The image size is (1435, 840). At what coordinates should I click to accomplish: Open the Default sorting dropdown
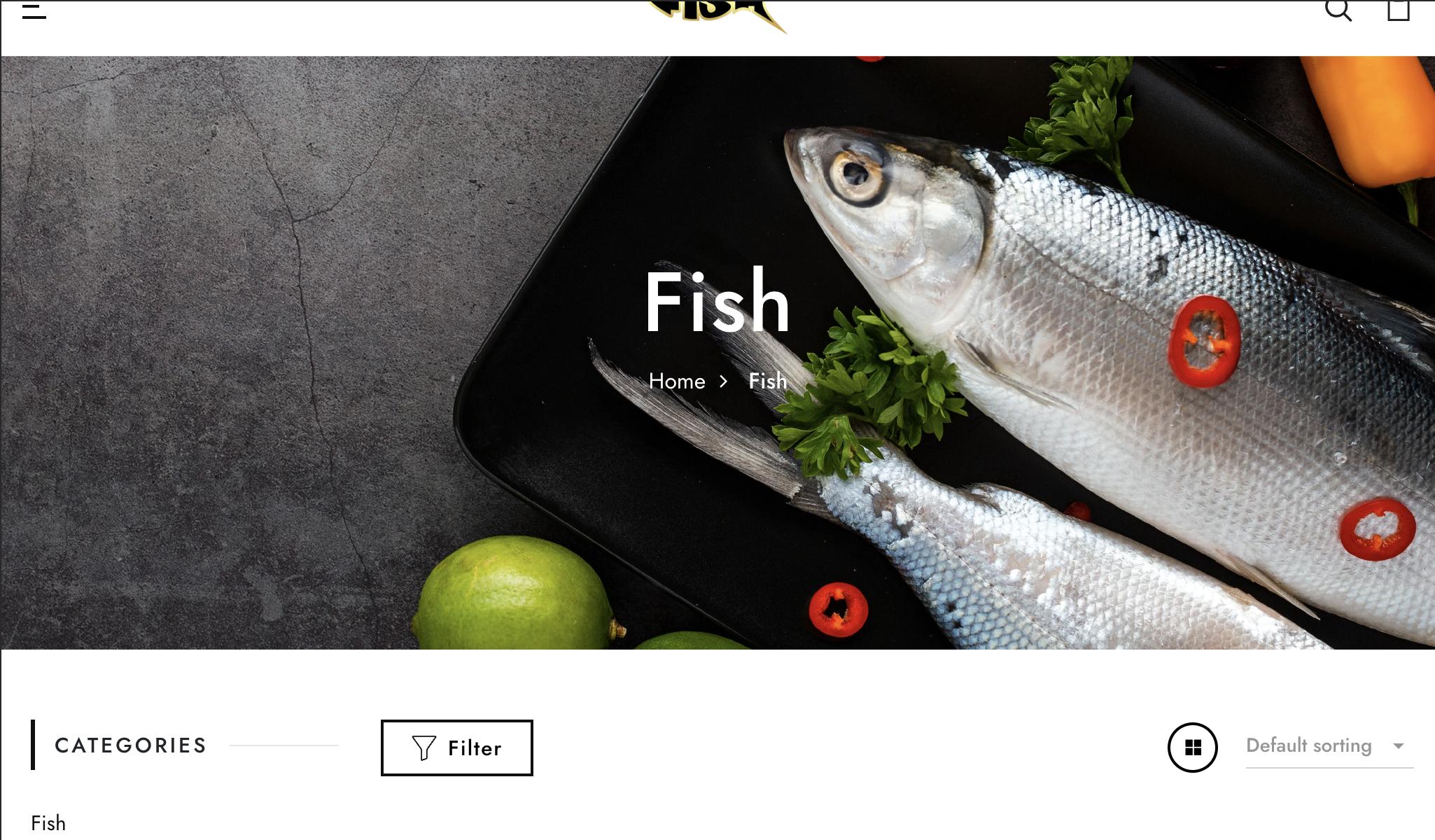(1329, 746)
